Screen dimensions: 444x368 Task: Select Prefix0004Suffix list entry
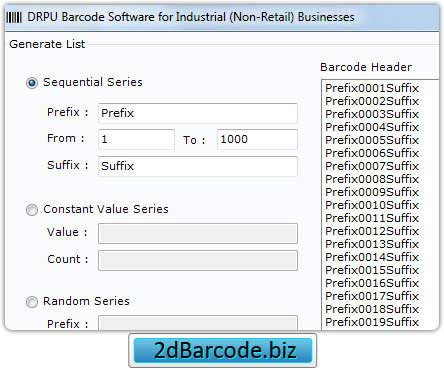point(372,127)
